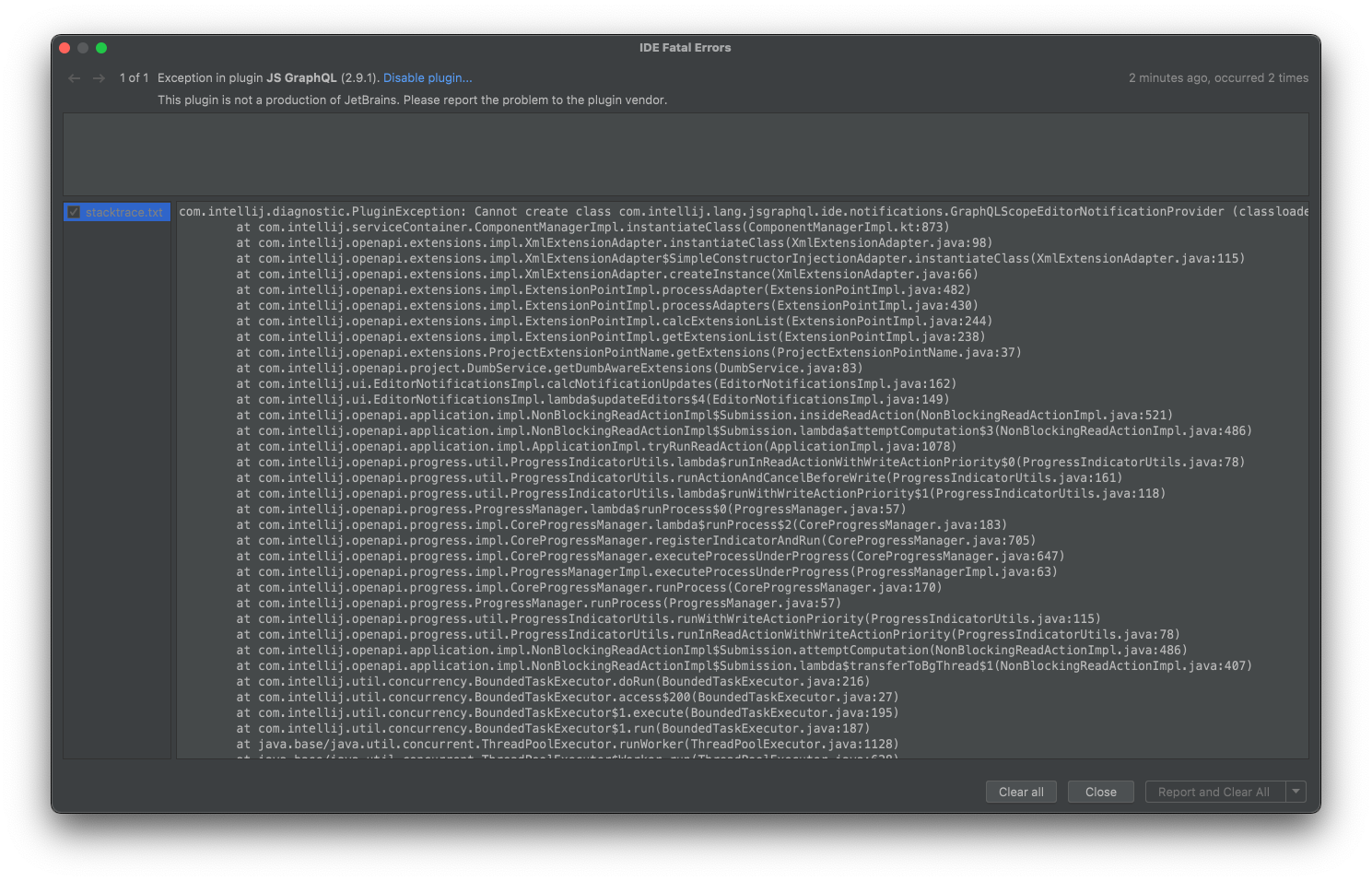The width and height of the screenshot is (1372, 881).
Task: Click the ComponentManagerImpl.instantiateClass stack line
Action: pyautogui.click(x=592, y=228)
